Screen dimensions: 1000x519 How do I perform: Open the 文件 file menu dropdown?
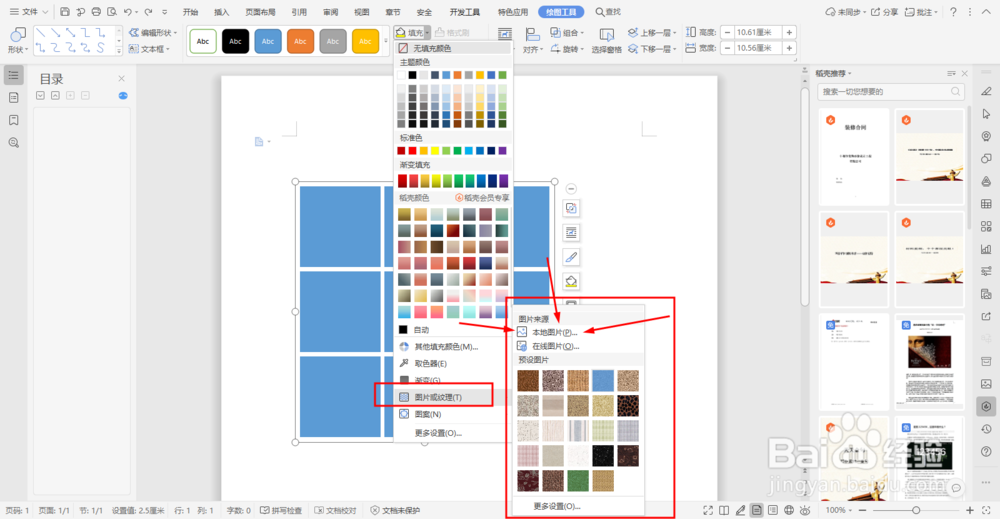pos(29,11)
